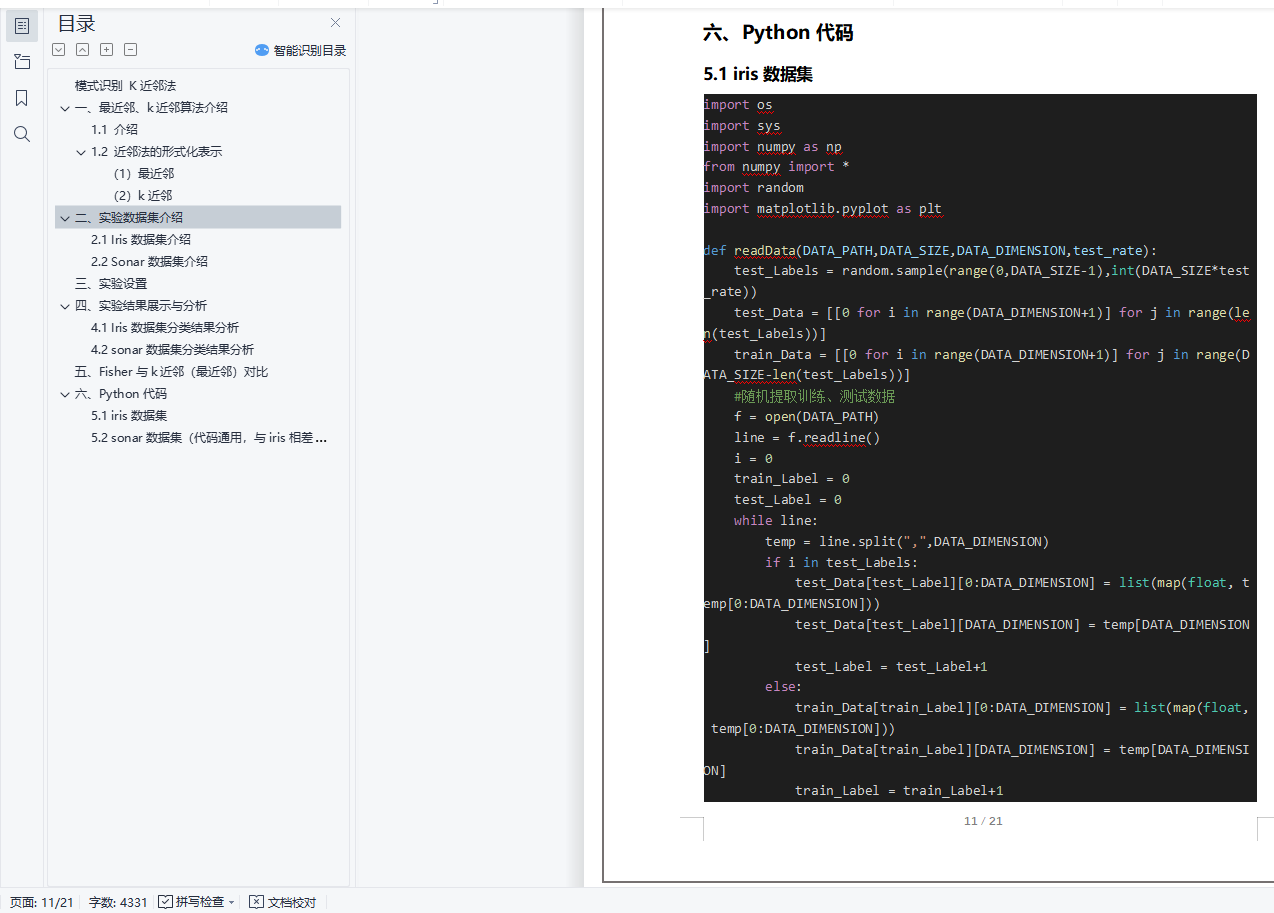Collapse the 一、最近邻、k近邻算法介绍 section
Viewport: 1274px width, 913px height.
[65, 108]
